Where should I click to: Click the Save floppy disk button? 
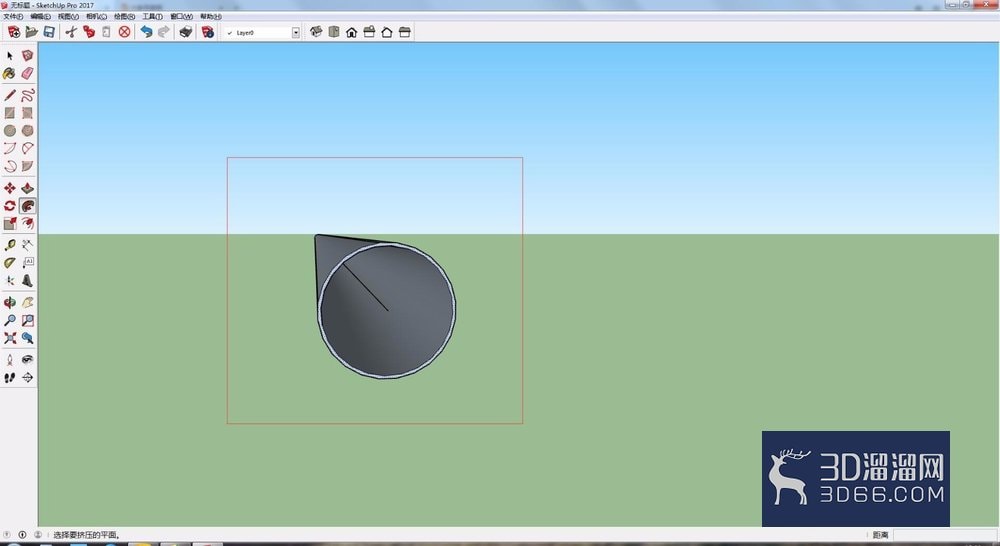(49, 32)
